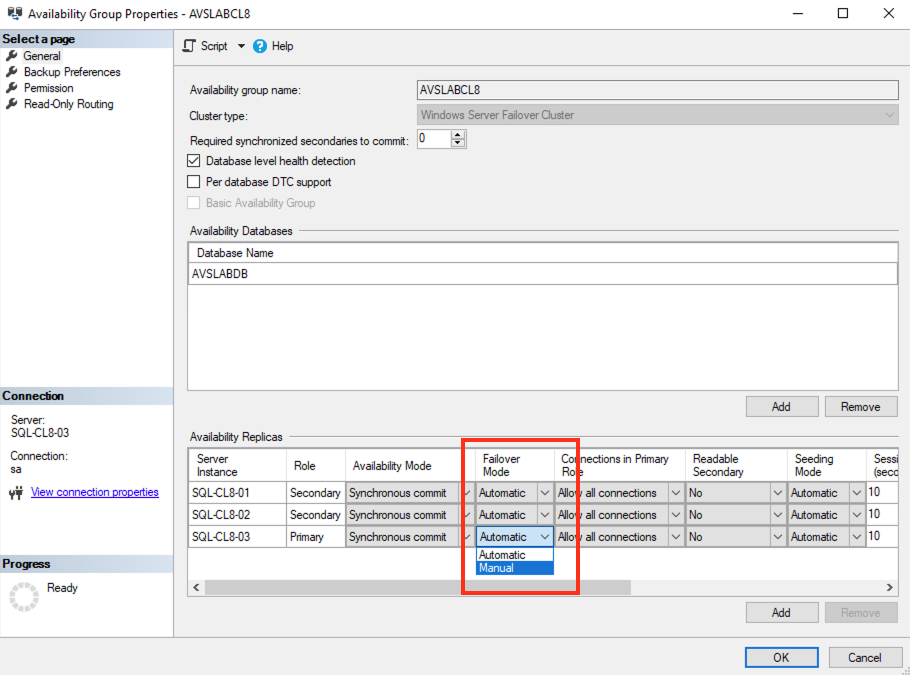Enable Per database DTC support

(194, 182)
